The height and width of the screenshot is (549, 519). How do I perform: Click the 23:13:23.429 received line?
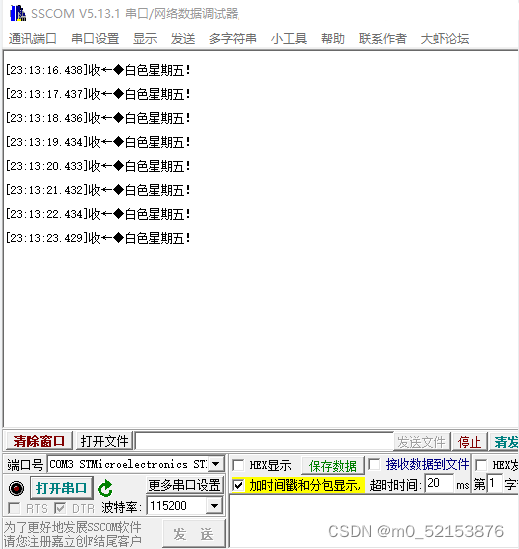coord(98,238)
